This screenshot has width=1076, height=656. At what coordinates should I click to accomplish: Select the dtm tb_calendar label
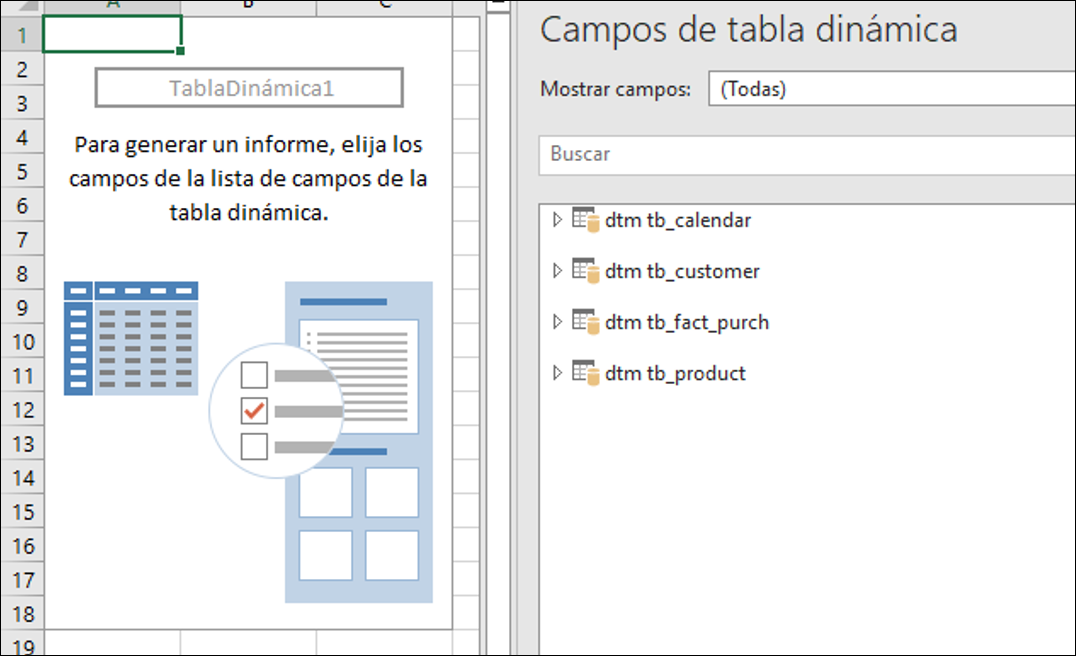(x=678, y=220)
